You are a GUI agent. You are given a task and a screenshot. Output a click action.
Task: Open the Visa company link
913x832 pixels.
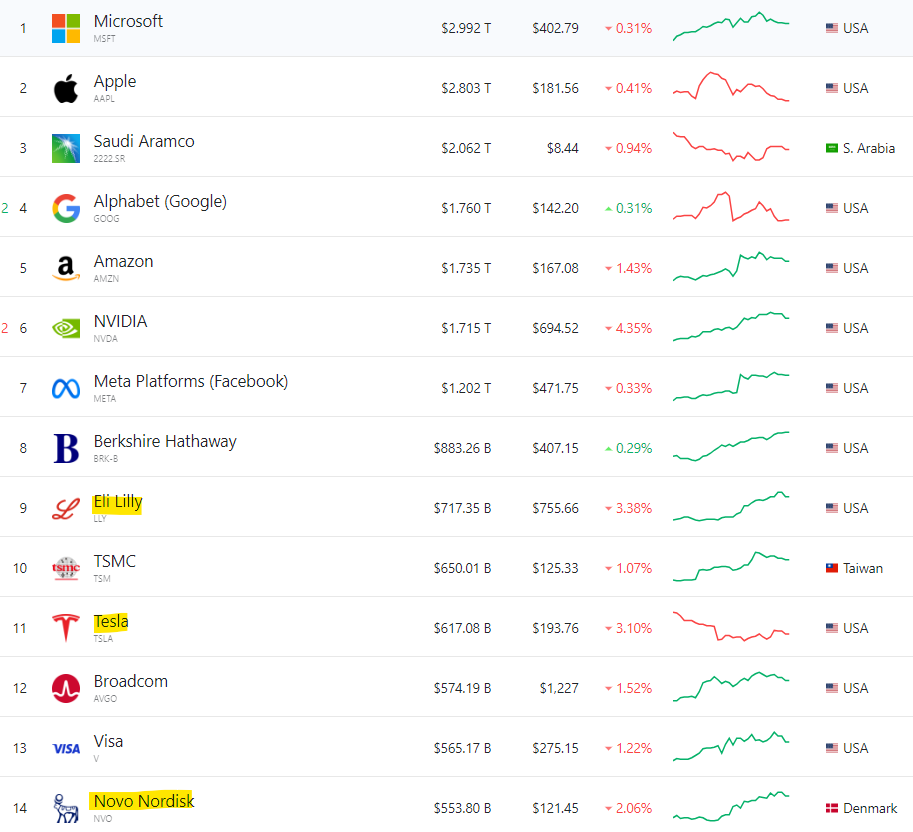(x=108, y=741)
